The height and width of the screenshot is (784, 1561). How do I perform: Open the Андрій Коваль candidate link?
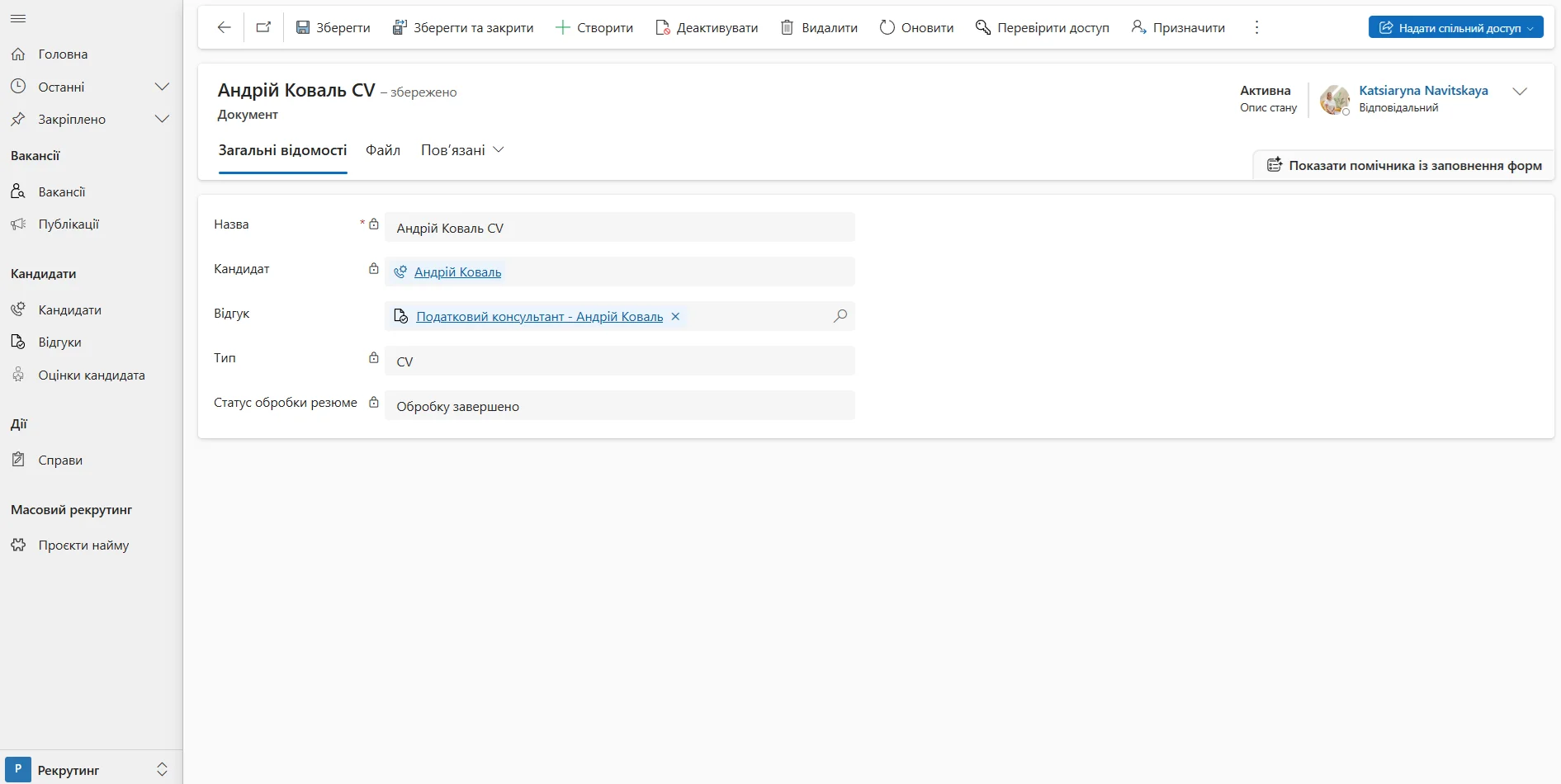(457, 272)
